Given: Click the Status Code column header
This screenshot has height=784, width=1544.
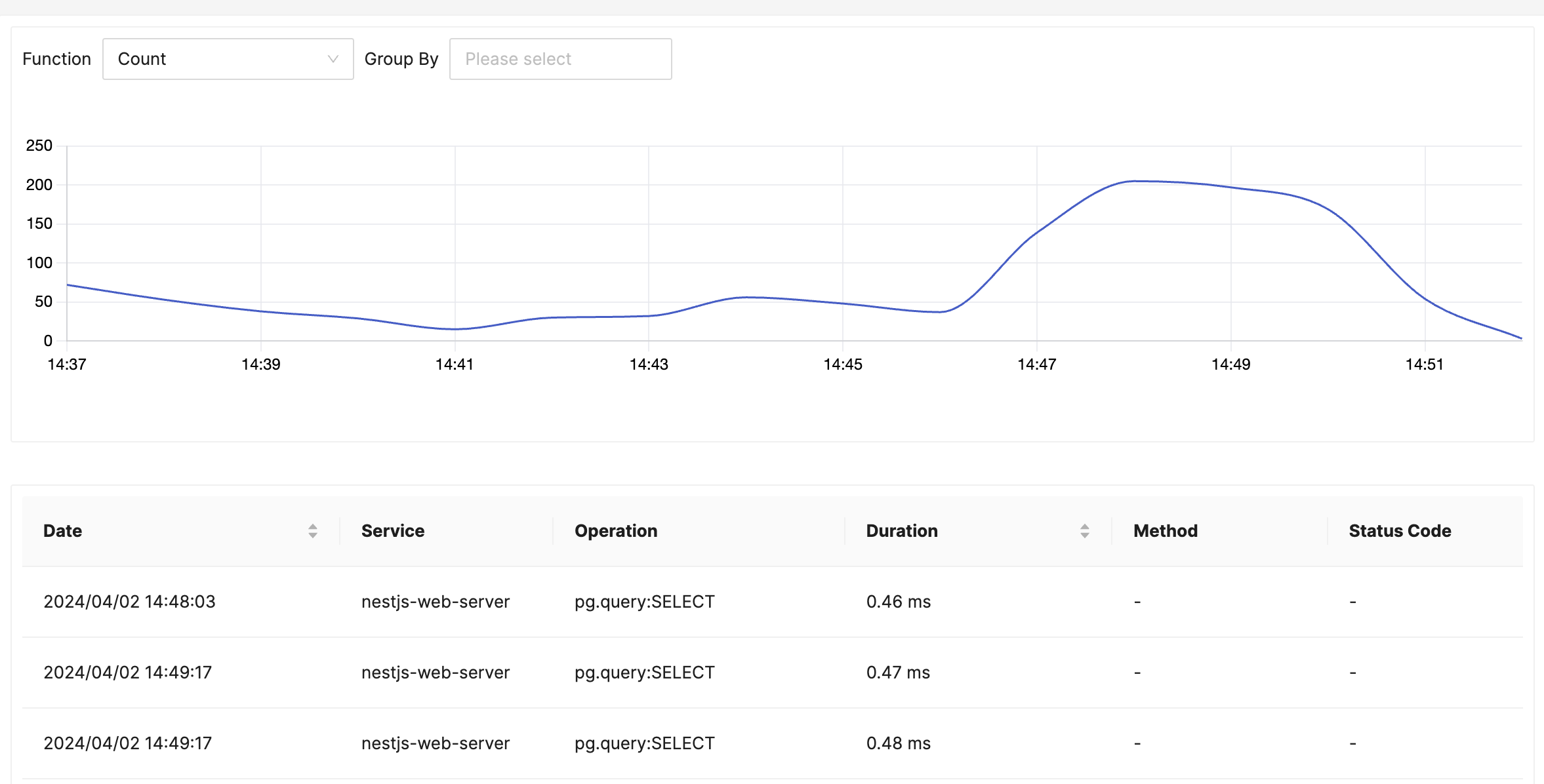Looking at the screenshot, I should [x=1400, y=531].
